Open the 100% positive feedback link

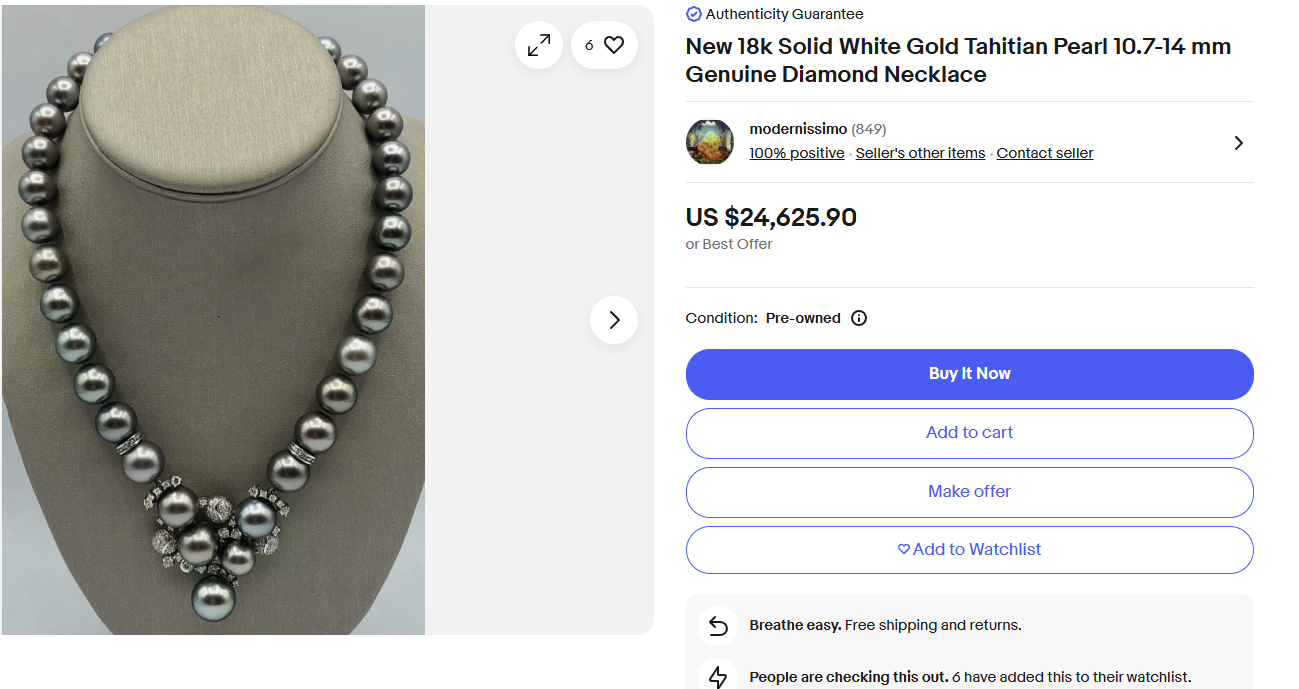coord(797,153)
